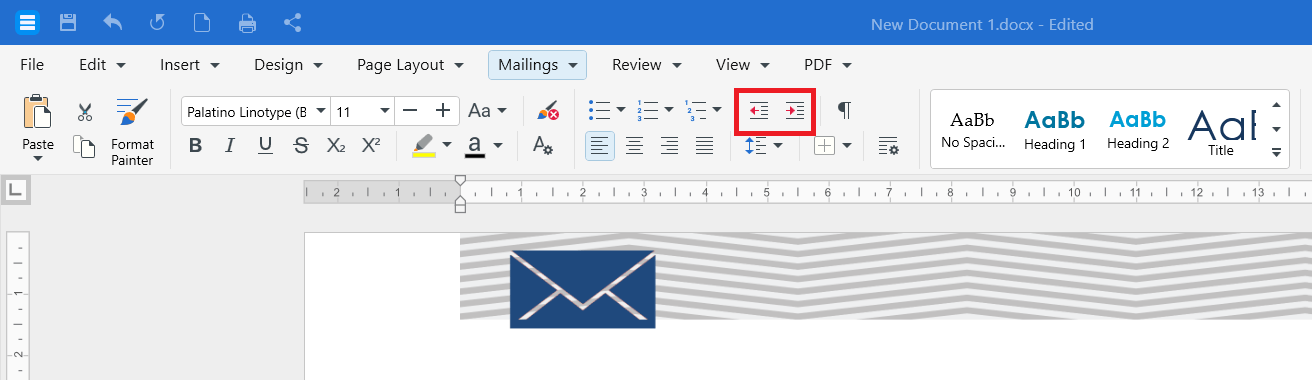This screenshot has width=1312, height=380.
Task: Print the document
Action: click(x=247, y=22)
